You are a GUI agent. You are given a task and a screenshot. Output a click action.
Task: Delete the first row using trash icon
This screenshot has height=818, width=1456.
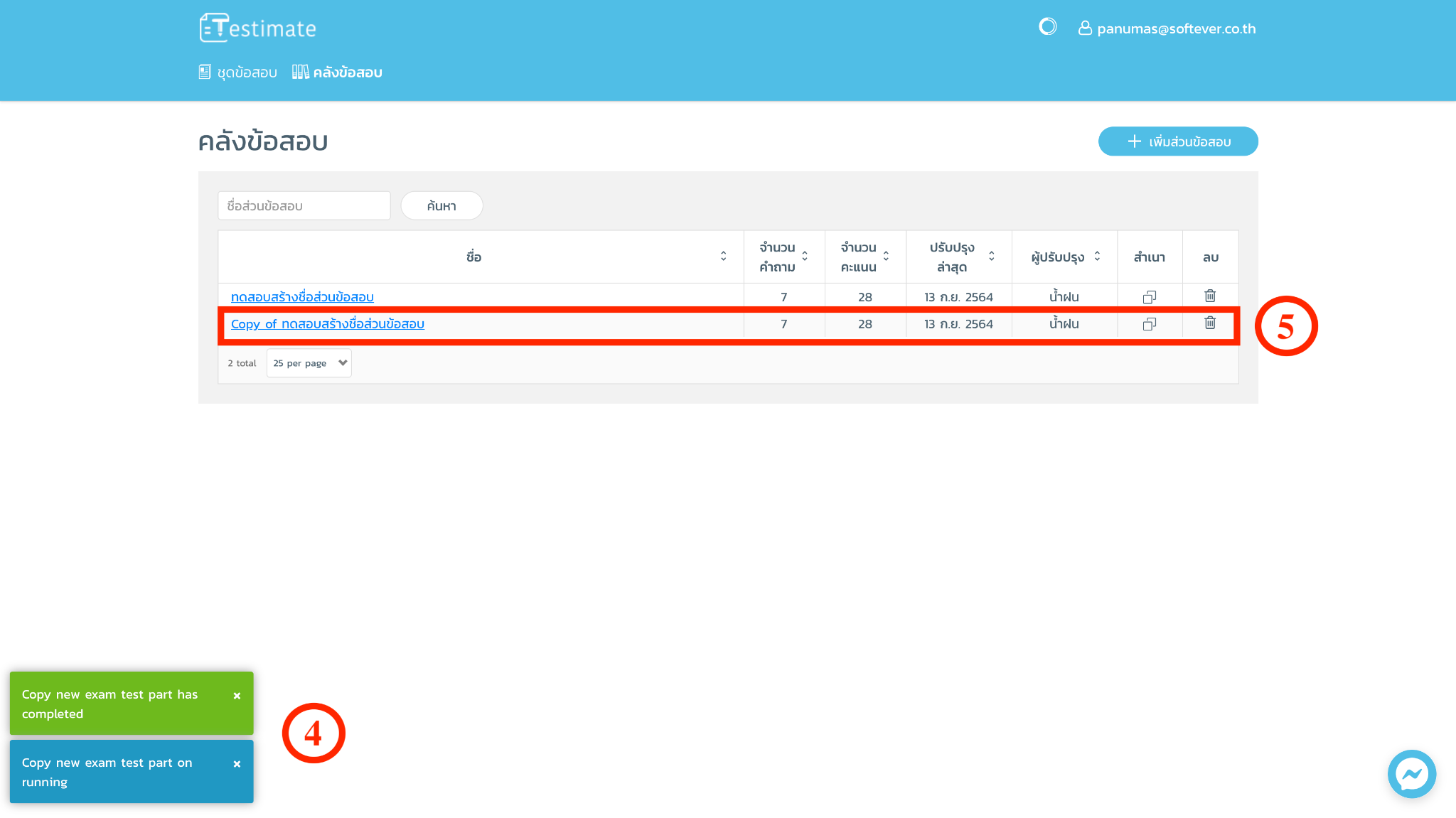(1210, 296)
